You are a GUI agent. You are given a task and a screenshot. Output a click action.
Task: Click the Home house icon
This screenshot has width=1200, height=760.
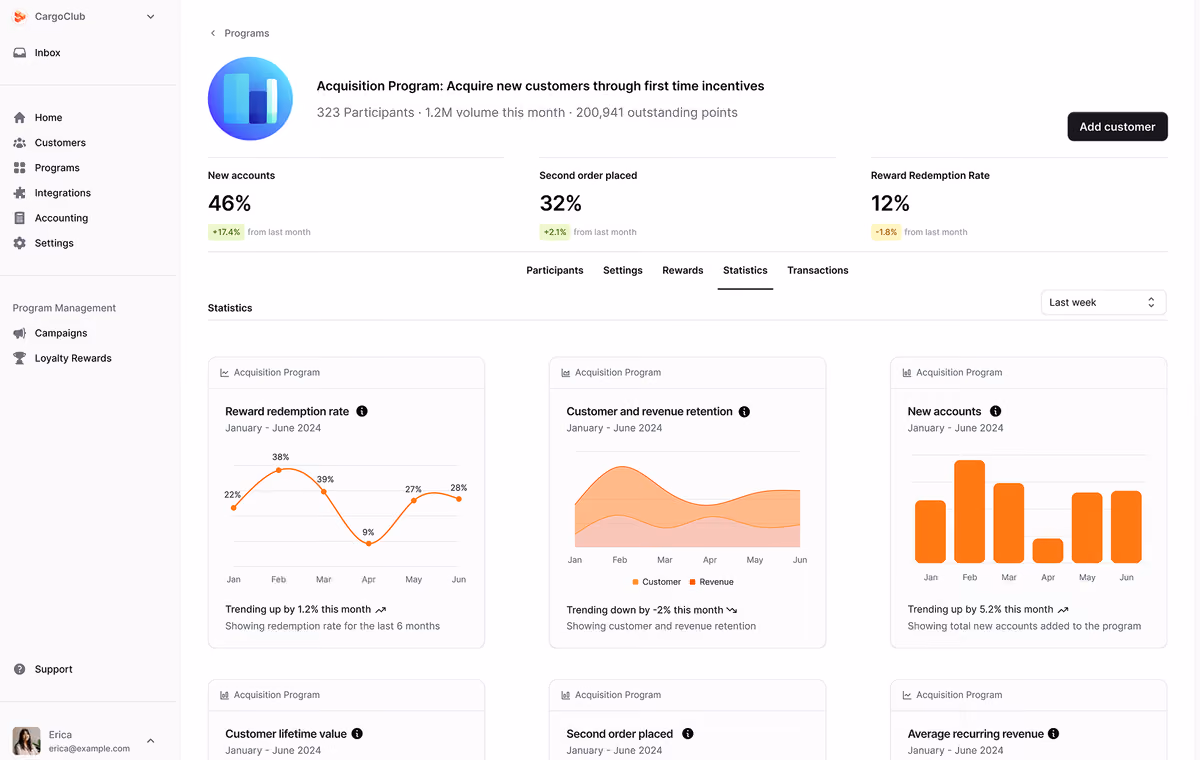pos(19,118)
